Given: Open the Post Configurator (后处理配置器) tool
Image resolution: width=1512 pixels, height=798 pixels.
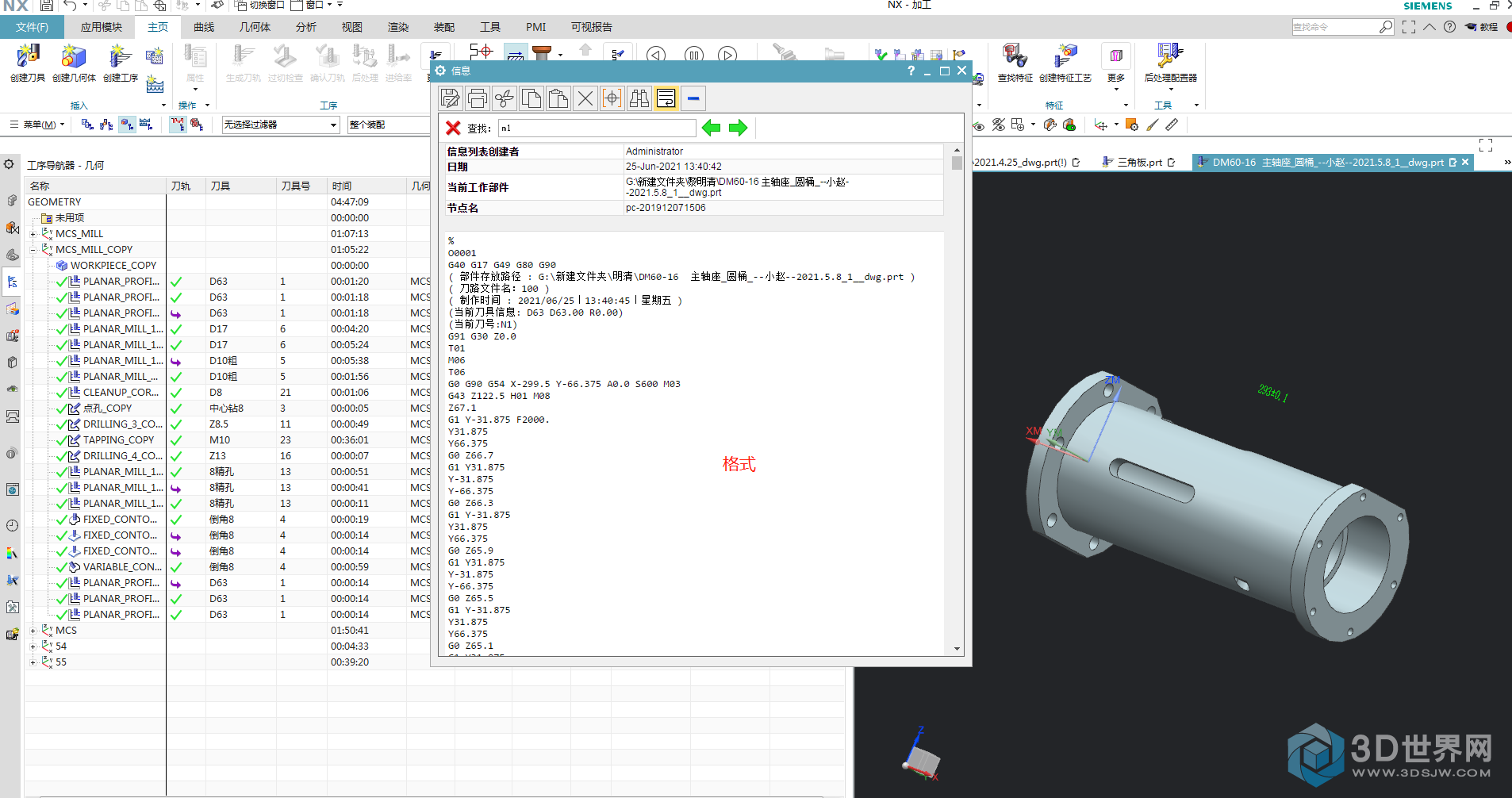Looking at the screenshot, I should pos(1170,56).
